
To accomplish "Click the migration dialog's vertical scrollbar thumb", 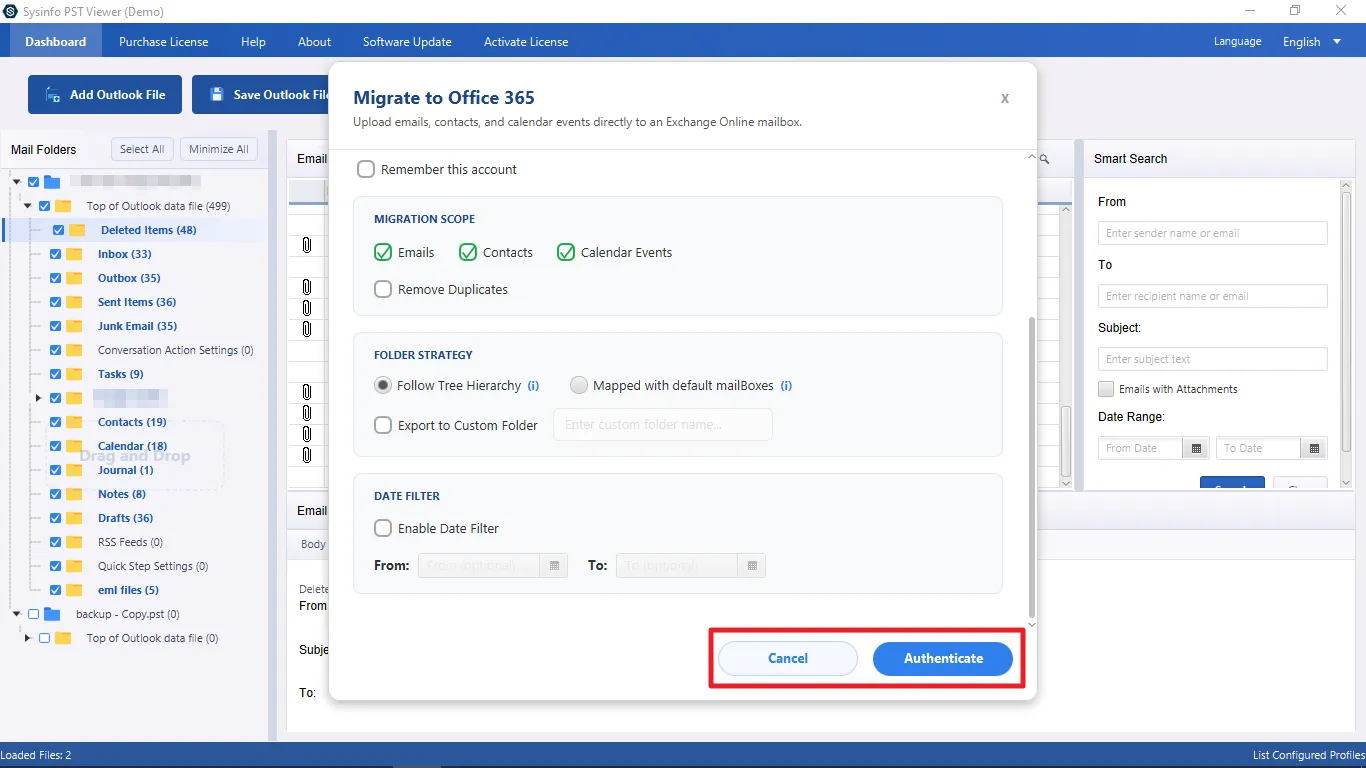I will pyautogui.click(x=1032, y=467).
